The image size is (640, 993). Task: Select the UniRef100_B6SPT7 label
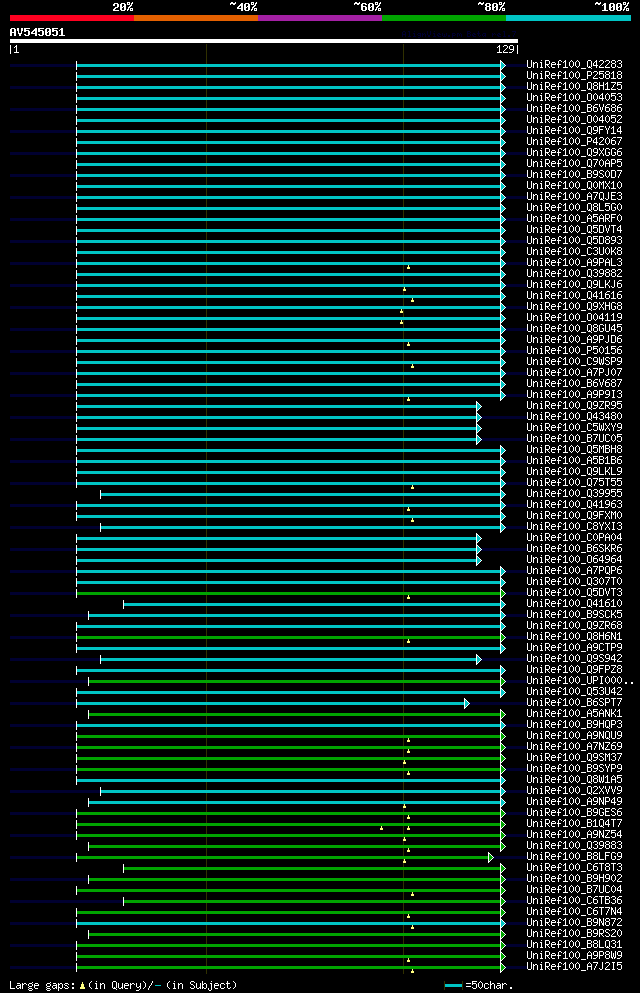574,702
